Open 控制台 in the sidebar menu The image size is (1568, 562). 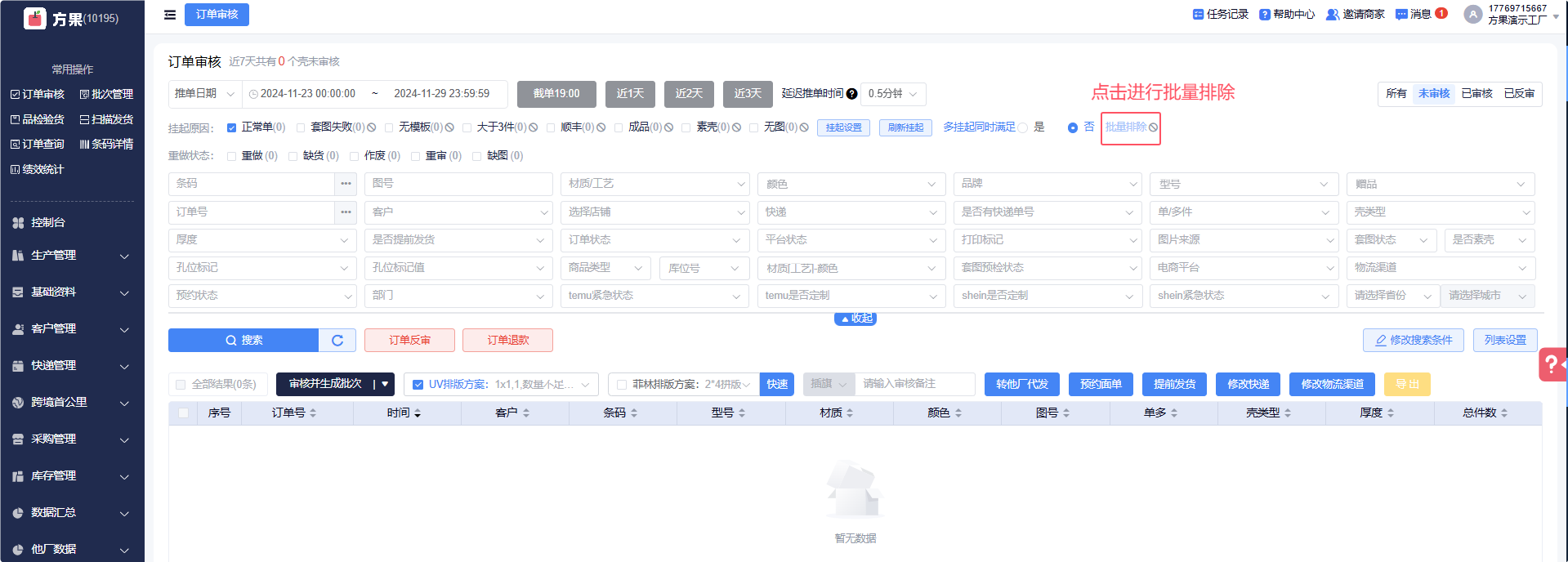48,222
